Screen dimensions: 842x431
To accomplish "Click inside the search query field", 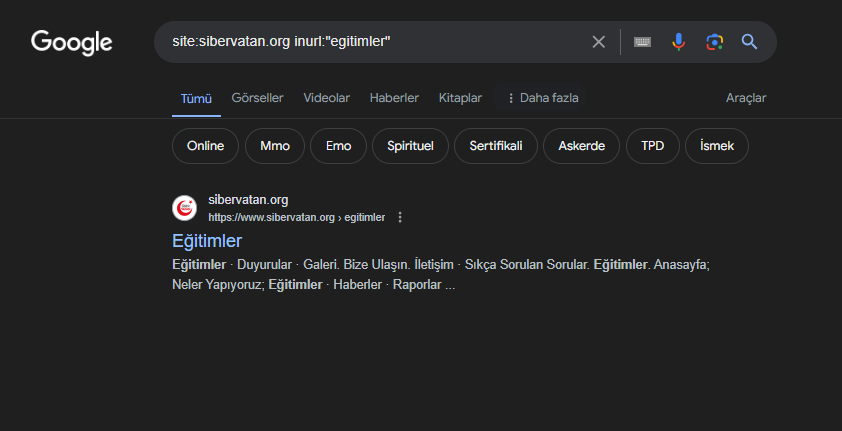I will [370, 42].
